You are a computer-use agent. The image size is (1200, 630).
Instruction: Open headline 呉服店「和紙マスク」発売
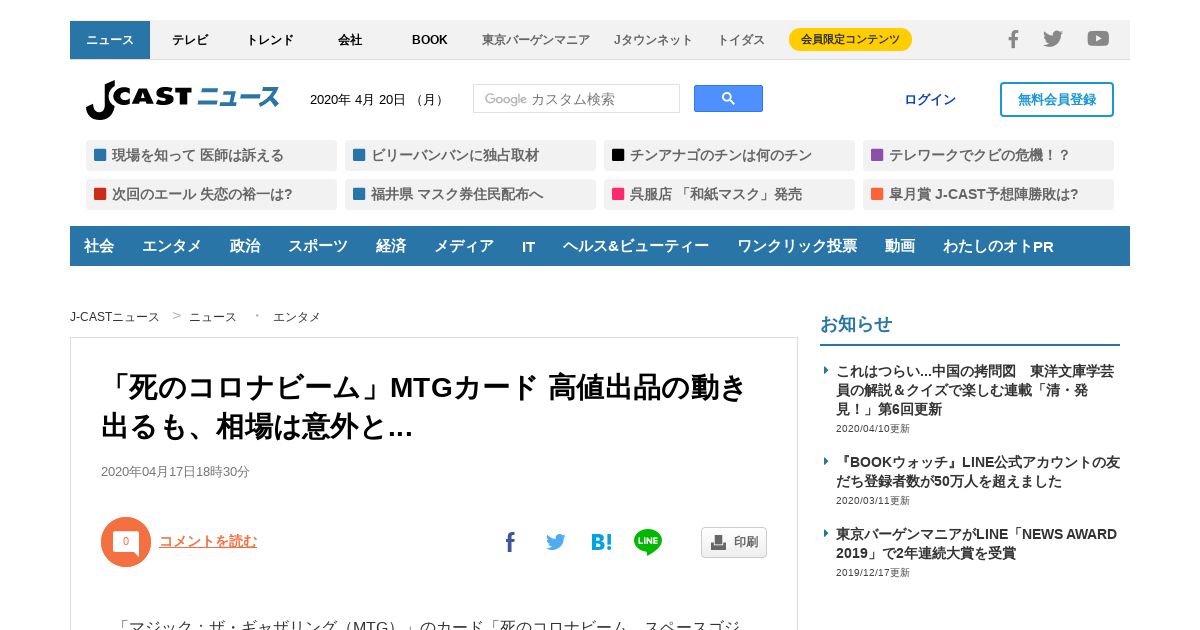pos(729,194)
